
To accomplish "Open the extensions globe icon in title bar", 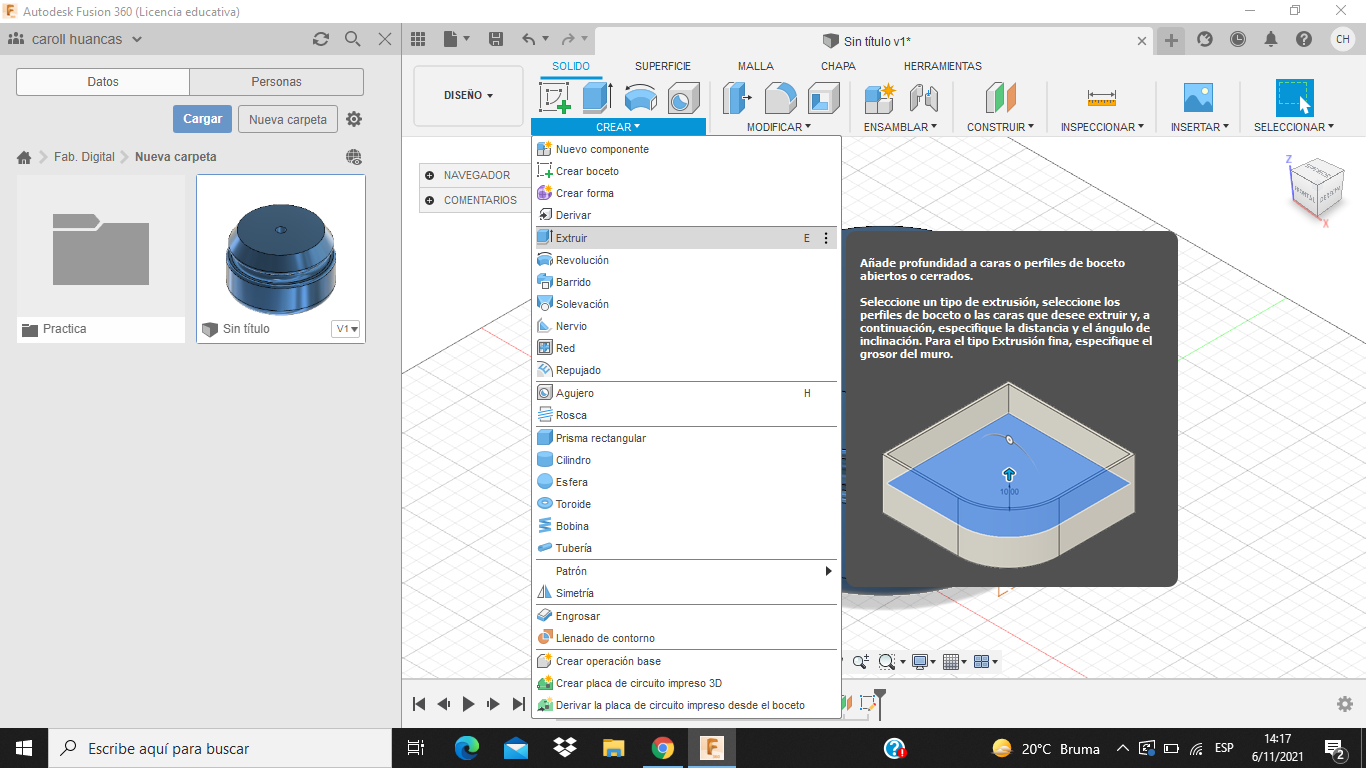I will 1205,39.
